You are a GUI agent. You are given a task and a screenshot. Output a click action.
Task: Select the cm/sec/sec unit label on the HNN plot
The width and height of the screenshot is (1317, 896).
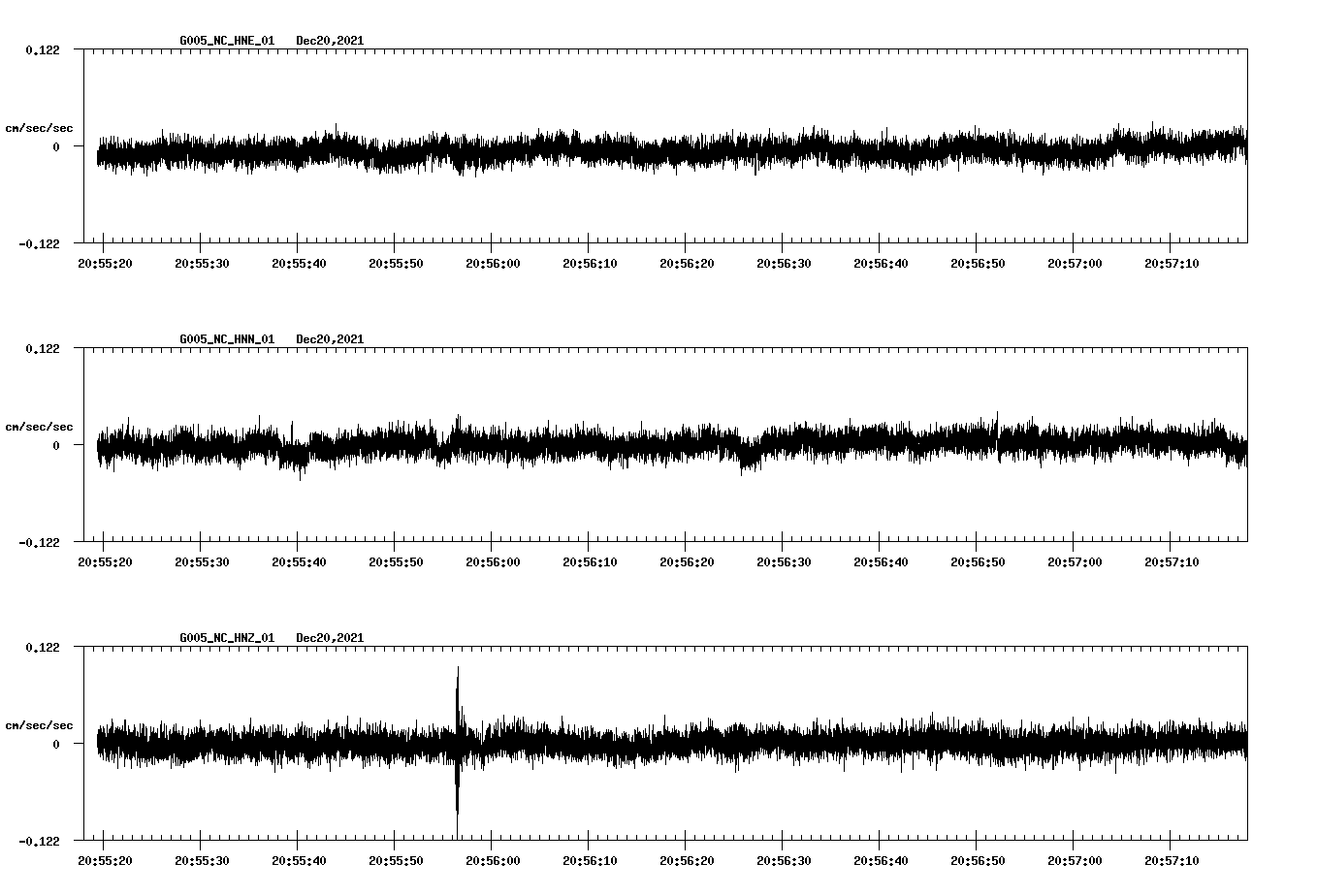tap(39, 427)
